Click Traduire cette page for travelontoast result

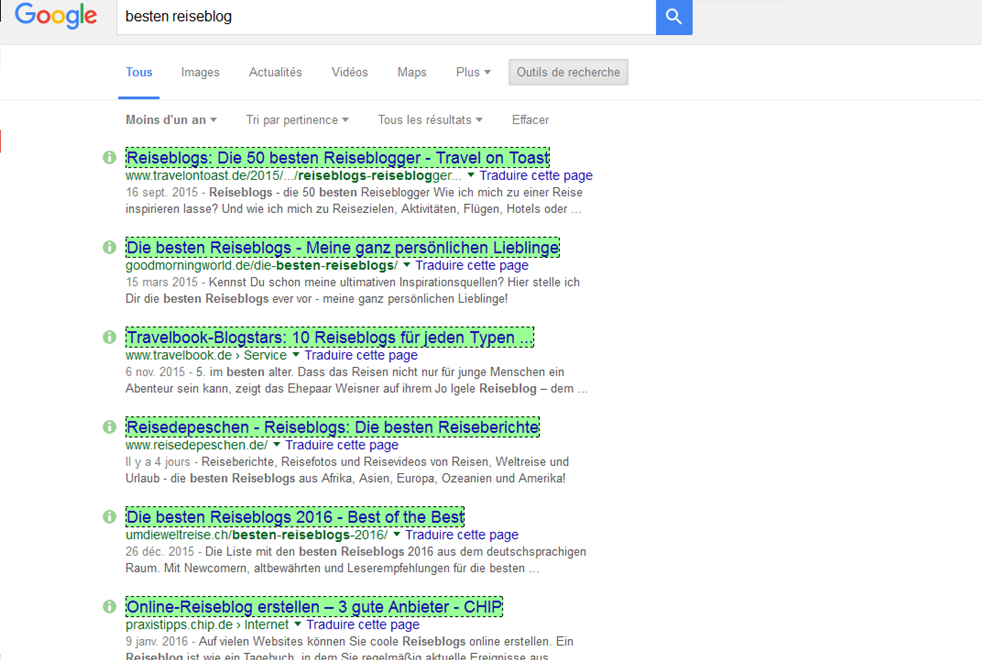536,175
